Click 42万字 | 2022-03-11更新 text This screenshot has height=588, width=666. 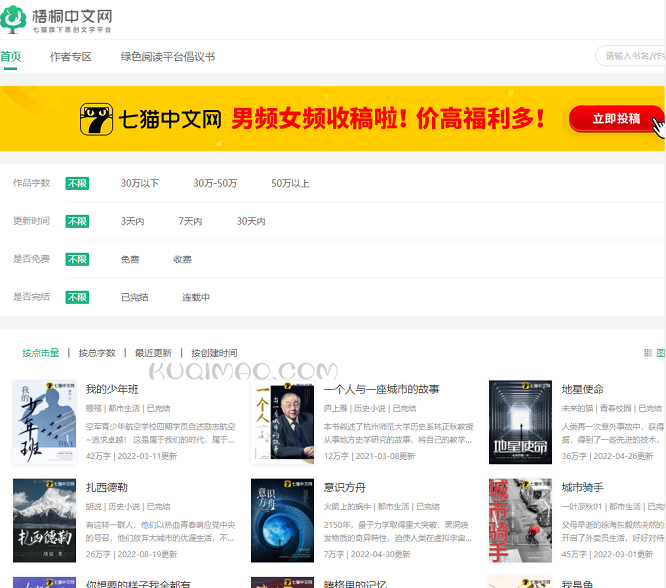pyautogui.click(x=131, y=456)
